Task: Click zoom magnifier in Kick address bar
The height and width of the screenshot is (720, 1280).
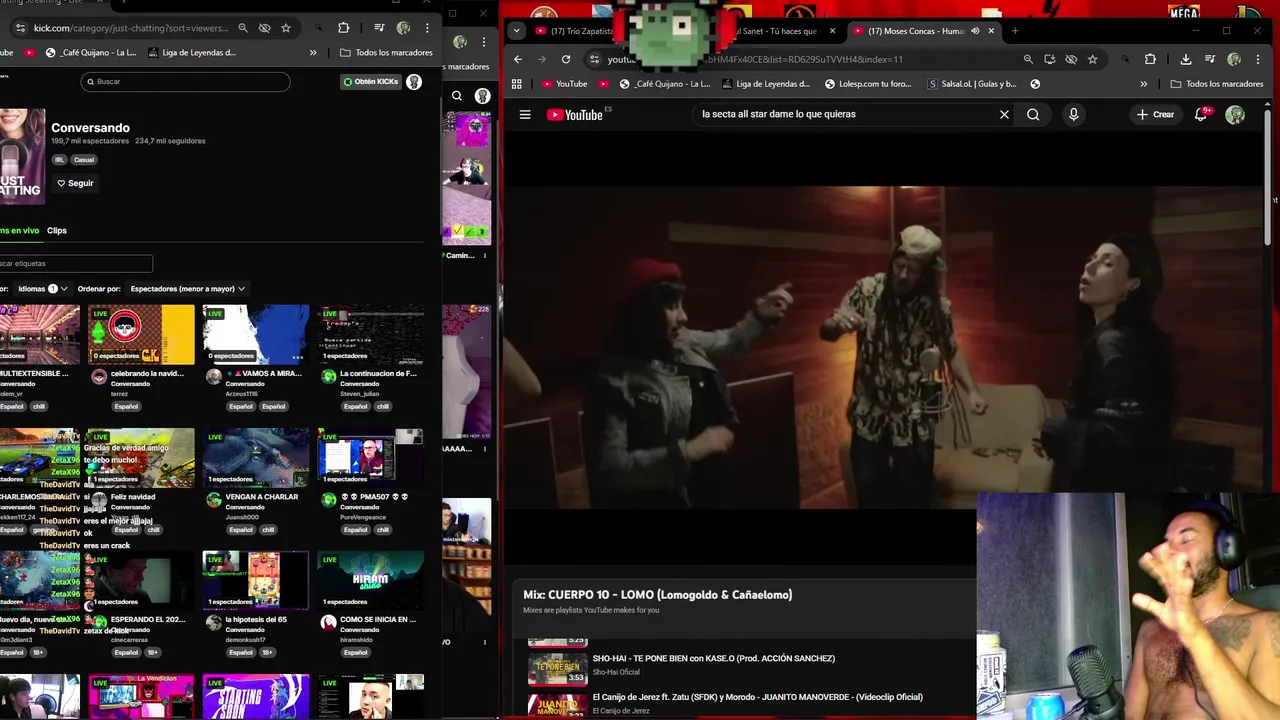Action: coord(243,28)
